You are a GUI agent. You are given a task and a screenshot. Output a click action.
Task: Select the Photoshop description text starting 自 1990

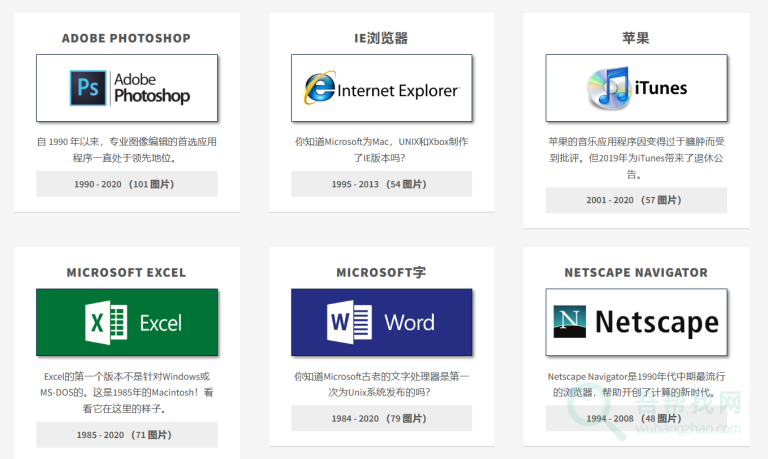click(126, 149)
